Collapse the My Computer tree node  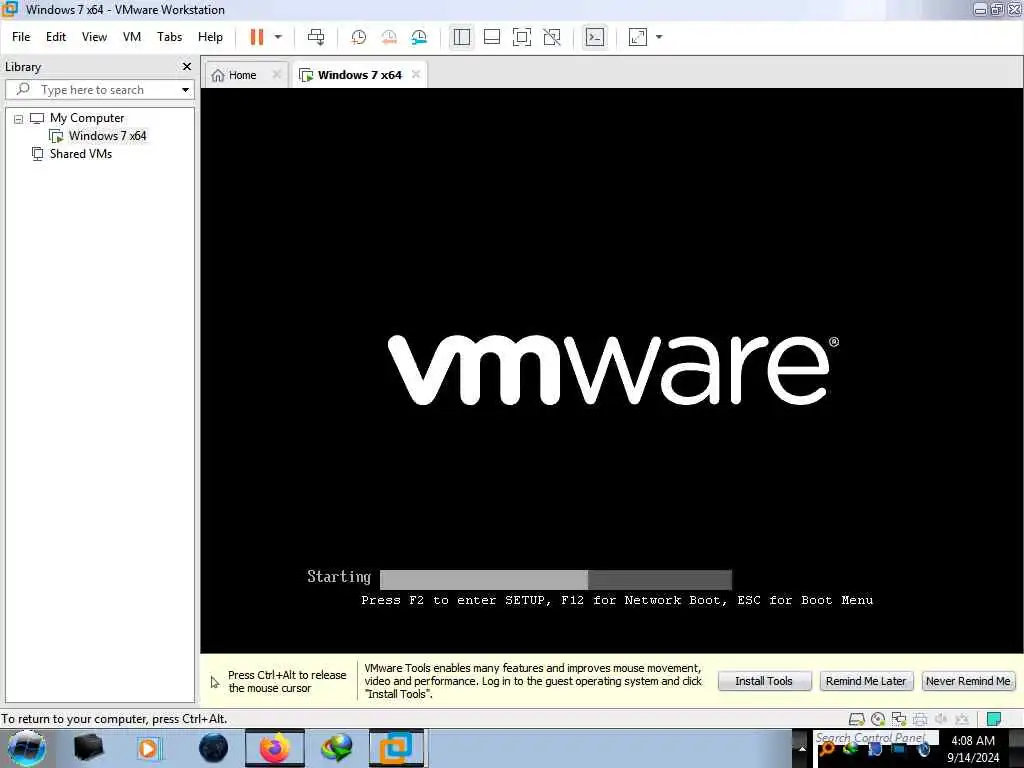click(18, 119)
